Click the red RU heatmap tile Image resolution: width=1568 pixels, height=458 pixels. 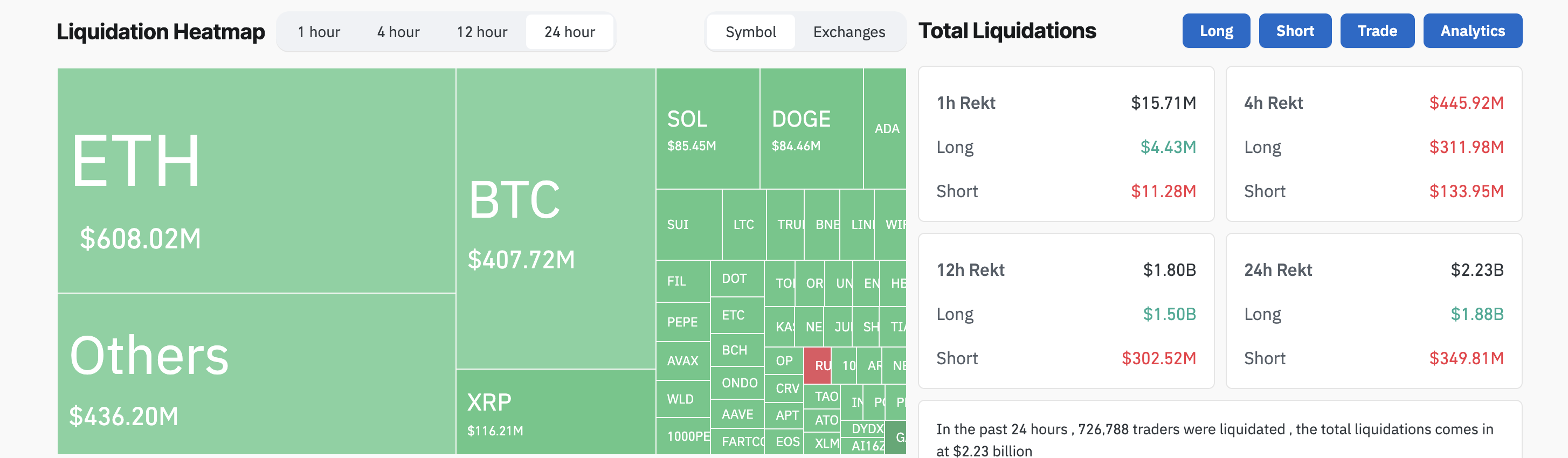[x=817, y=365]
